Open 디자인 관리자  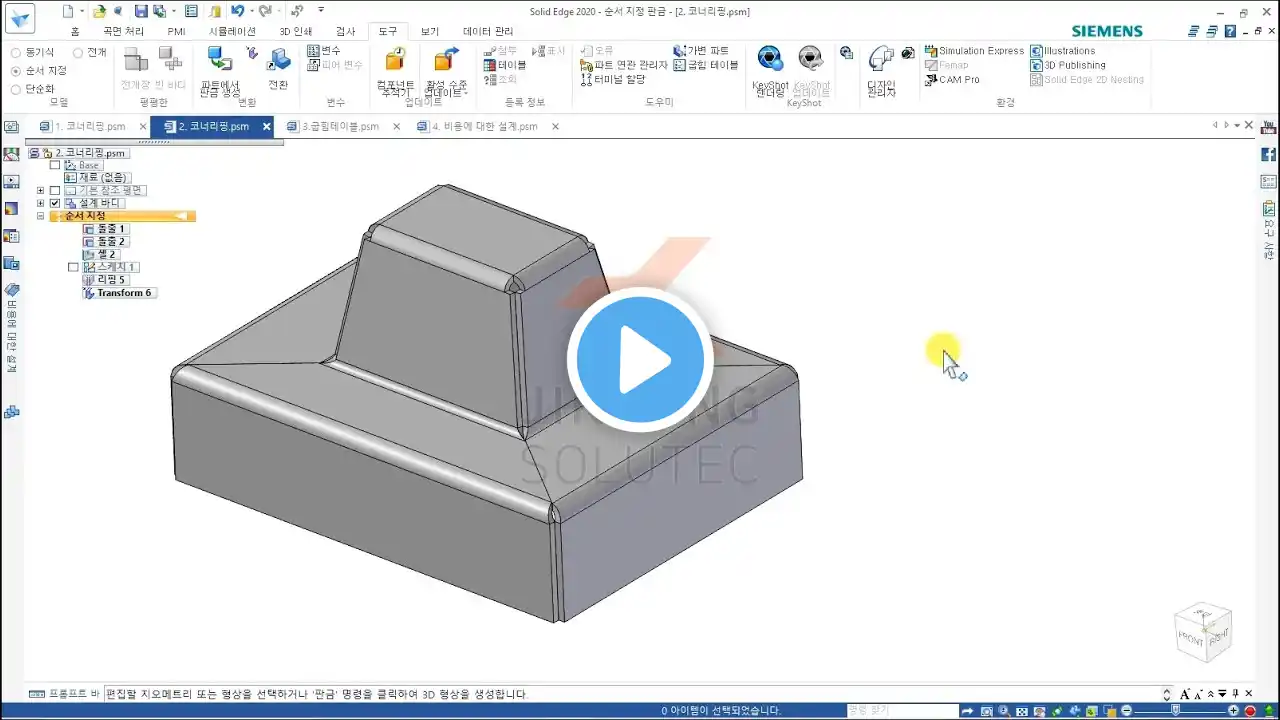tap(881, 72)
